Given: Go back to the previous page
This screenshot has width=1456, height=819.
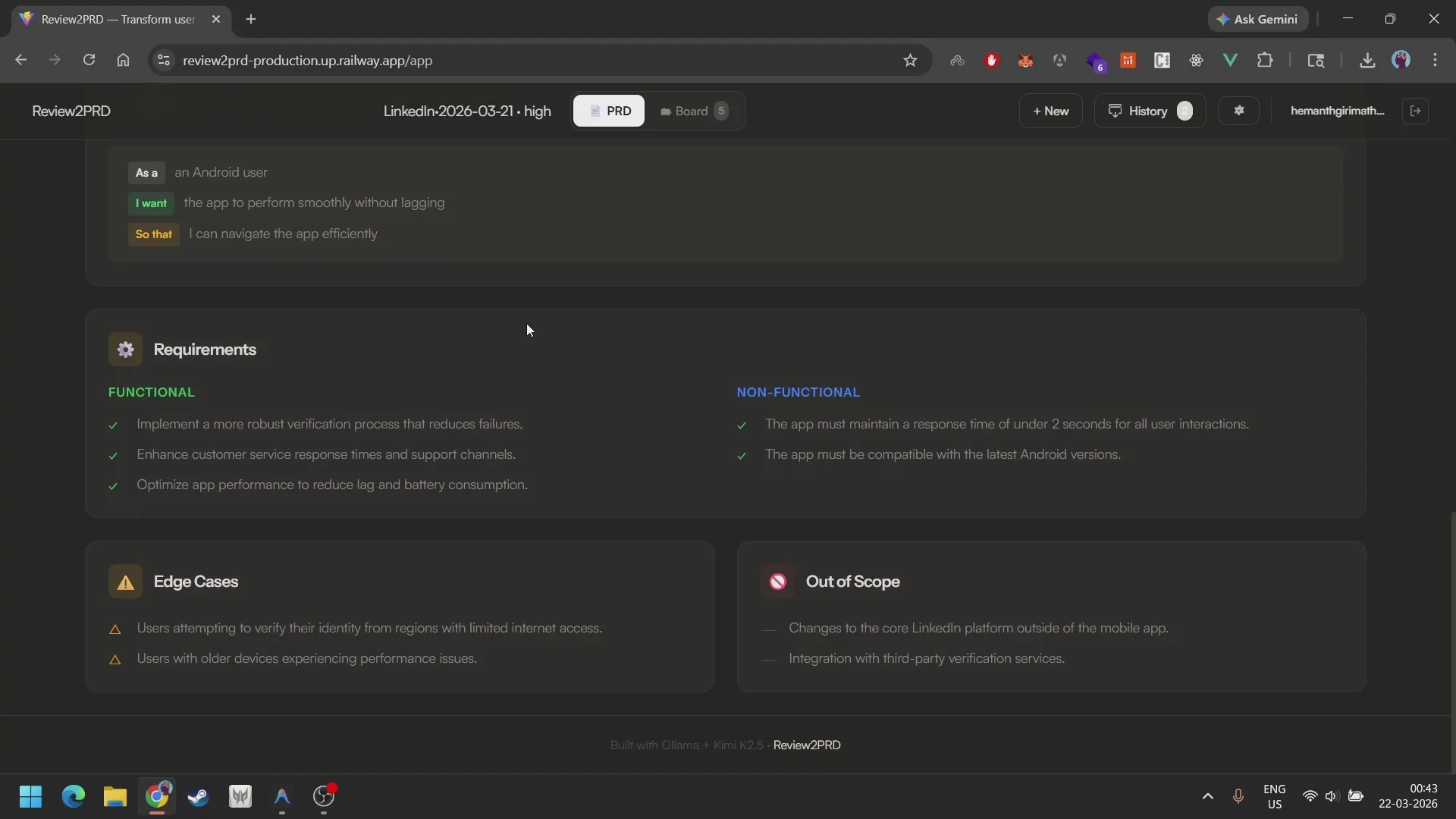Looking at the screenshot, I should (20, 60).
